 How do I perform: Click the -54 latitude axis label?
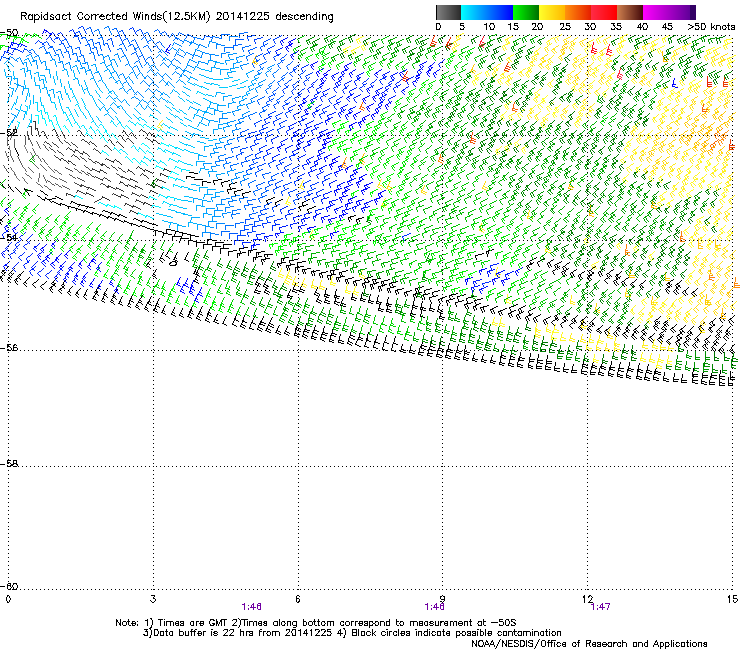(9, 237)
